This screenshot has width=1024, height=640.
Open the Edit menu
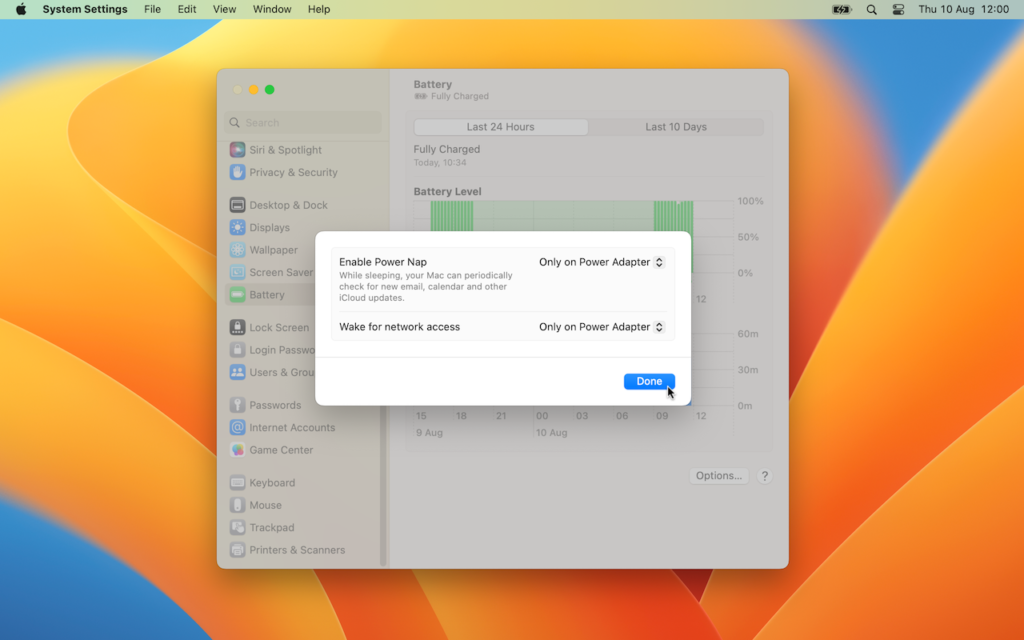coord(187,9)
